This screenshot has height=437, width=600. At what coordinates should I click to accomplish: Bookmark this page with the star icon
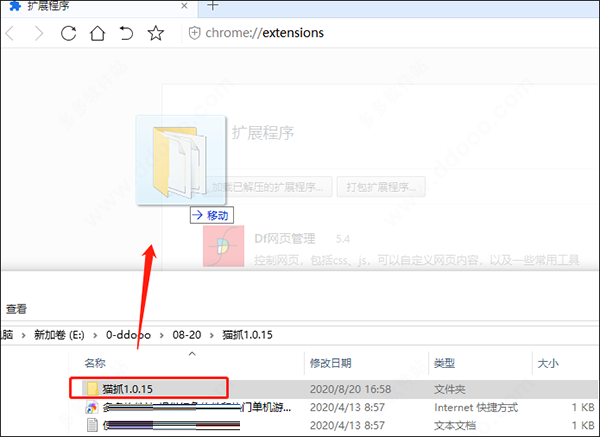(155, 33)
